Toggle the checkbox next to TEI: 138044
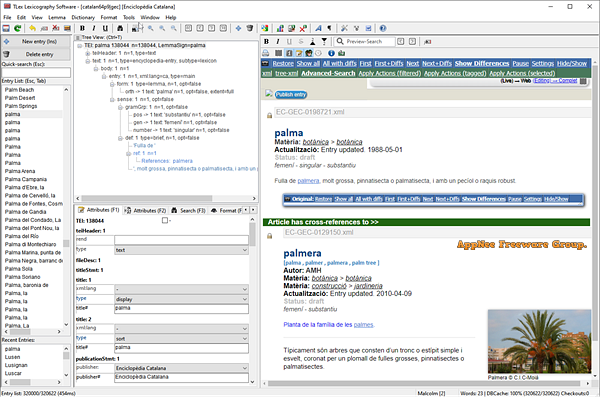Image resolution: width=600 pixels, height=397 pixels. (x=165, y=221)
